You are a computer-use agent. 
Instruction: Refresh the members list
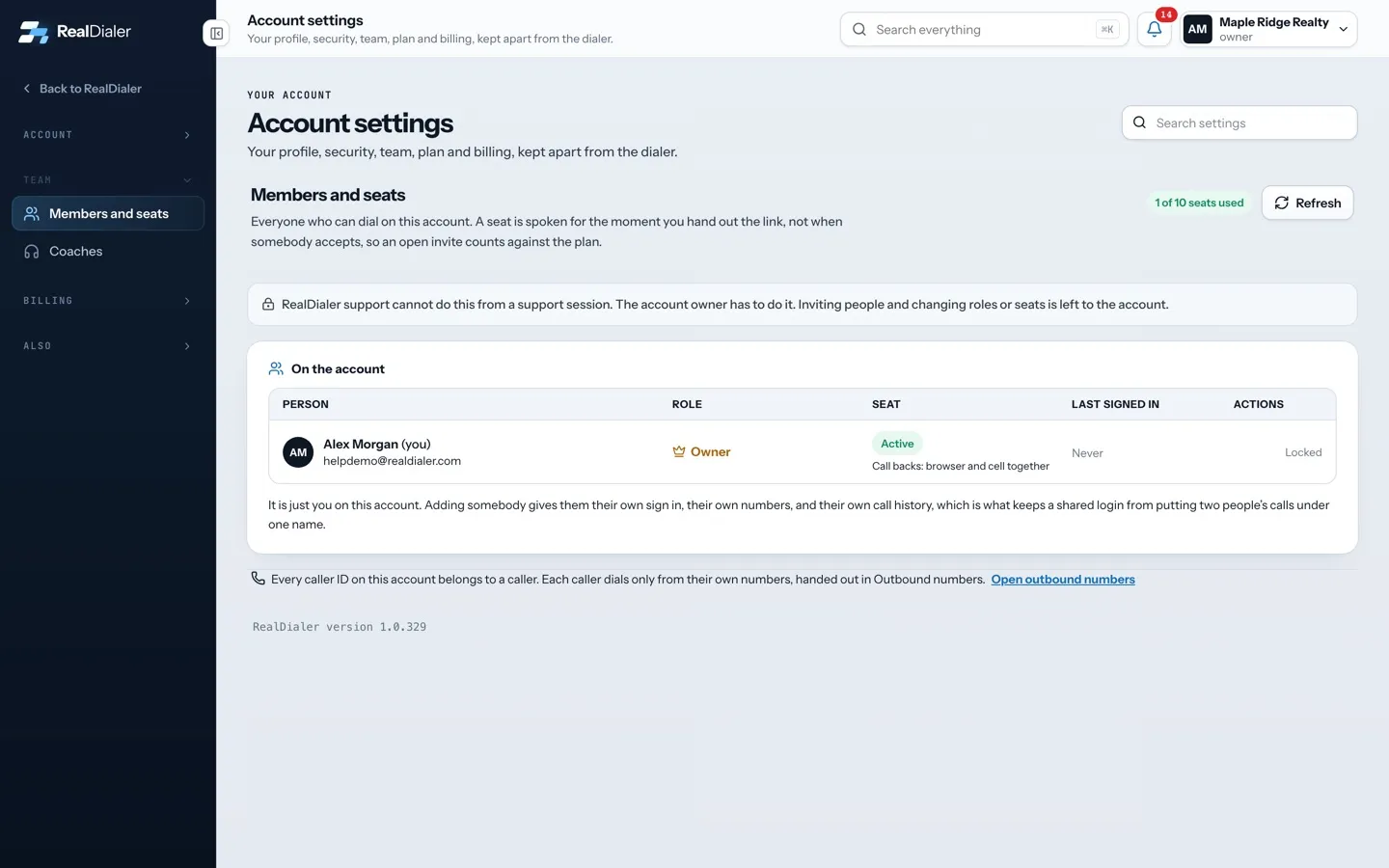1307,203
